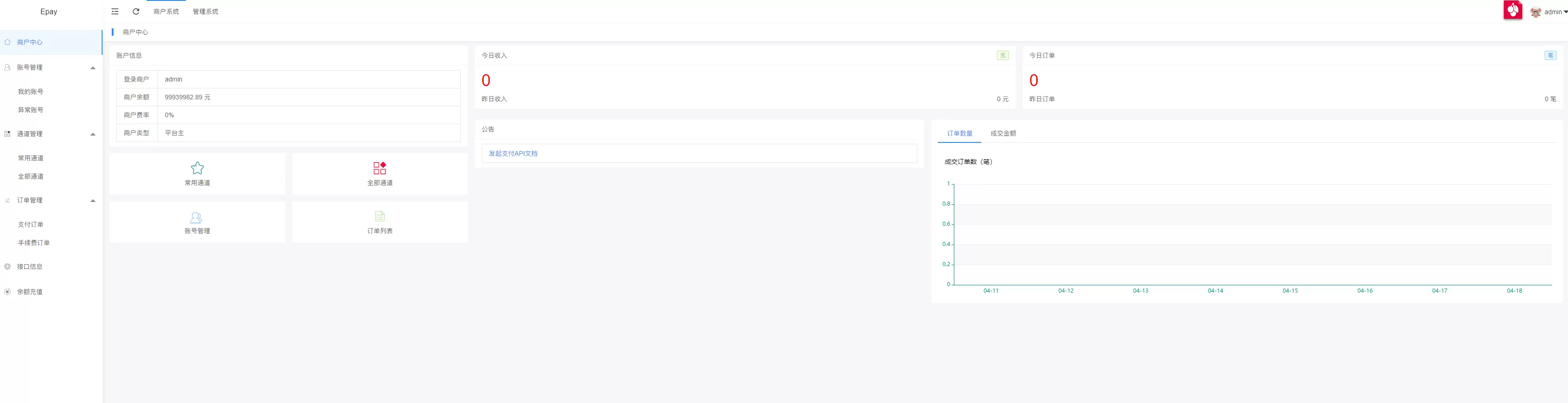Collapse the 订单管理 sidebar group

93,200
